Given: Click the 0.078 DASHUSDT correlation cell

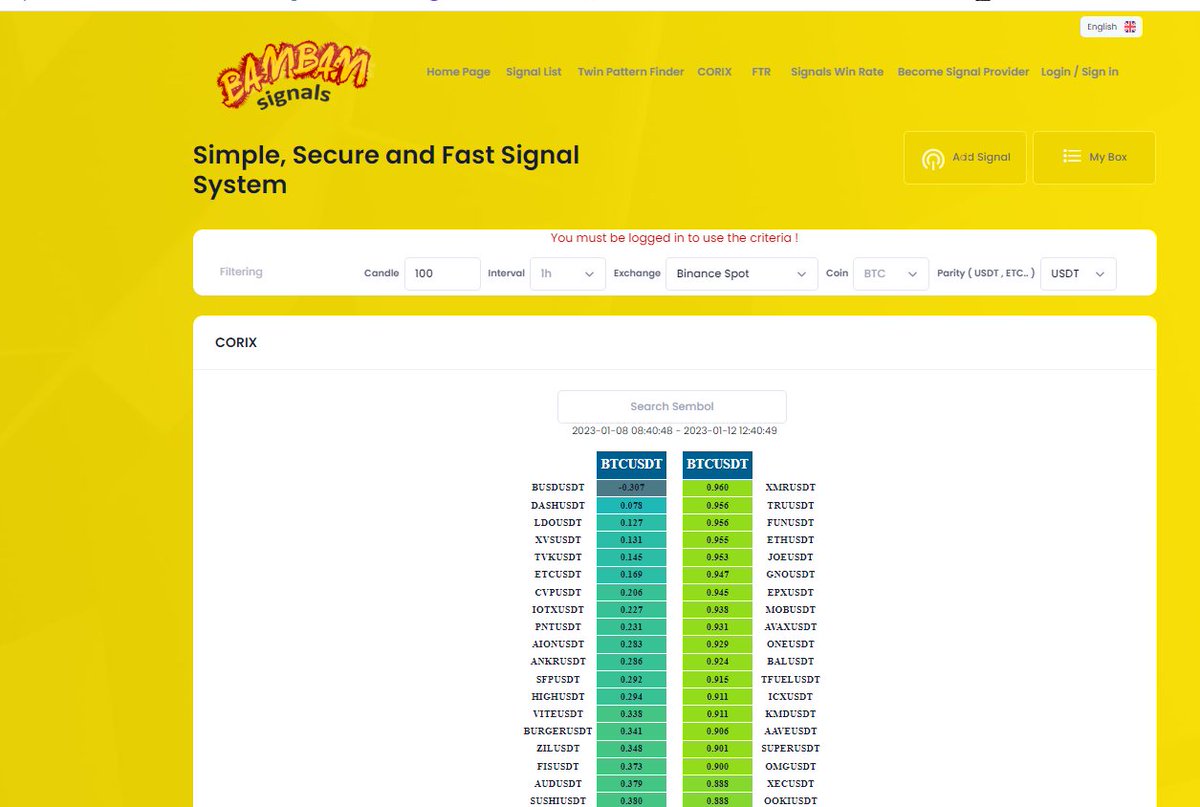Looking at the screenshot, I should (x=631, y=505).
